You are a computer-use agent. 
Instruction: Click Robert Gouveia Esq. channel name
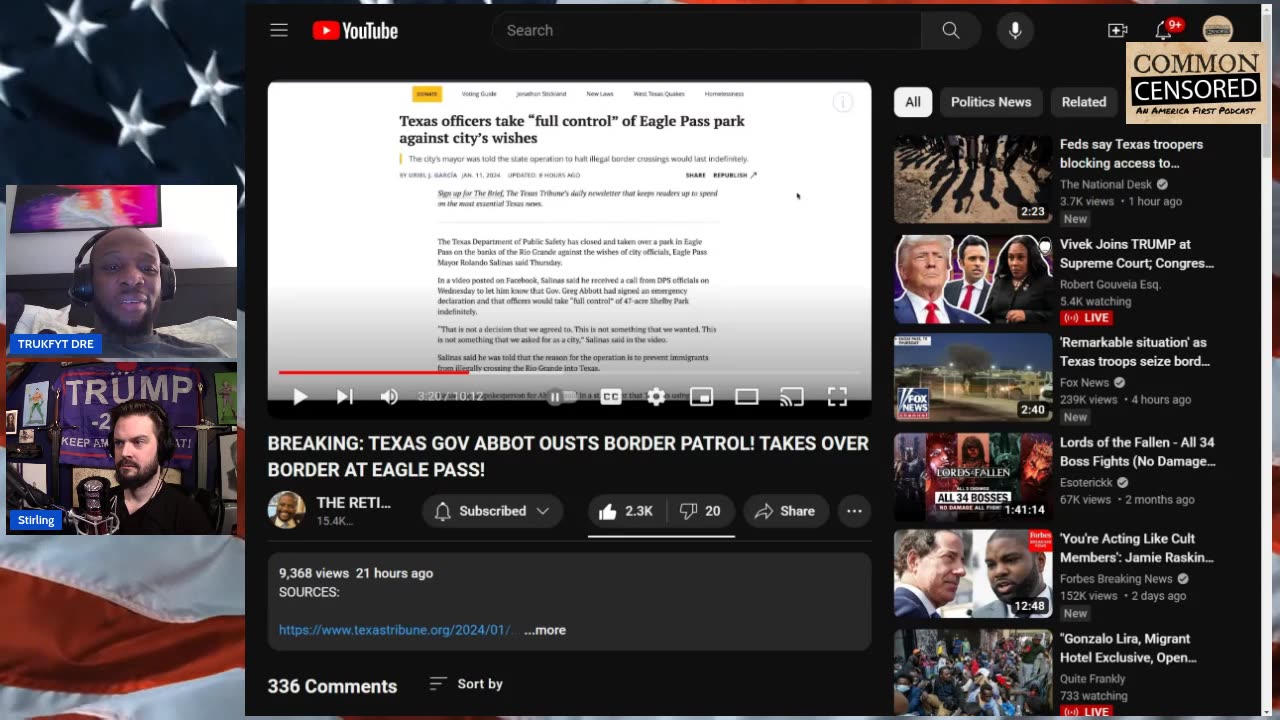click(x=1109, y=284)
